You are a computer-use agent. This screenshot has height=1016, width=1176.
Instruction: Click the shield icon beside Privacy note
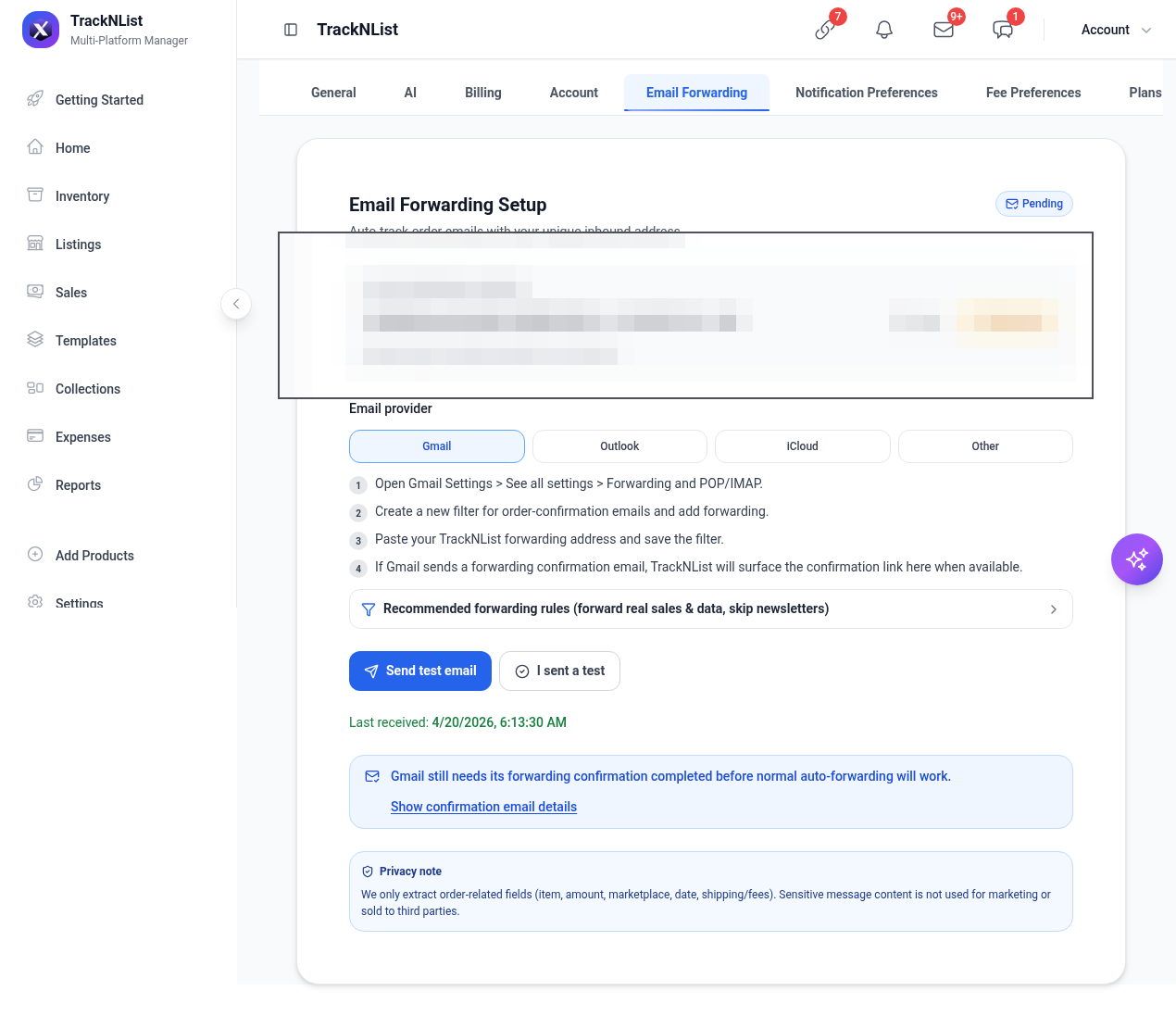[368, 872]
